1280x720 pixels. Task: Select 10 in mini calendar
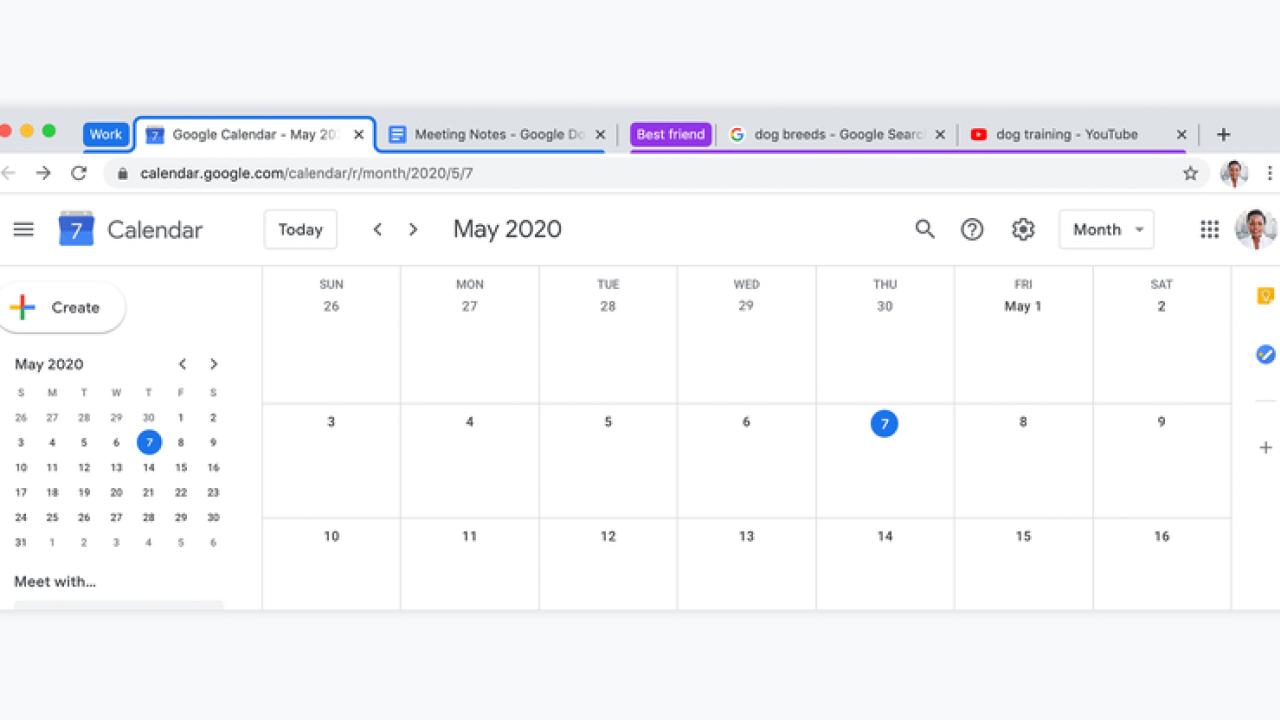[x=21, y=467]
